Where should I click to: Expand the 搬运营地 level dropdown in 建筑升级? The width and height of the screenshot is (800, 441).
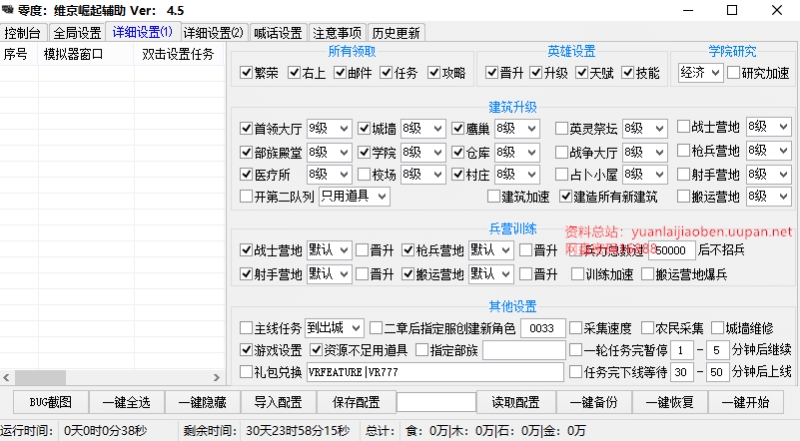pos(768,196)
